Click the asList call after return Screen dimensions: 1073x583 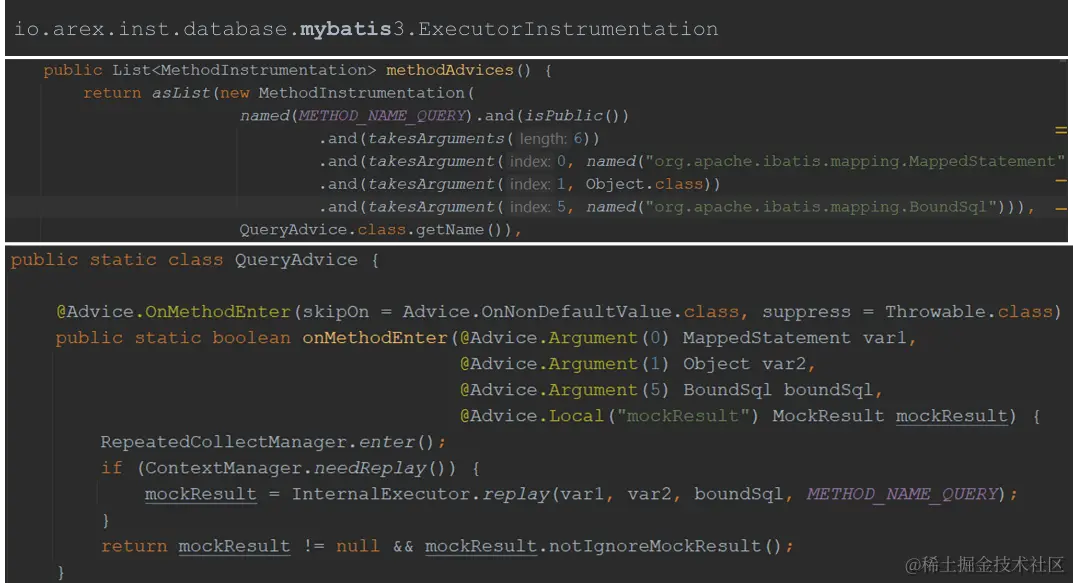coord(181,92)
